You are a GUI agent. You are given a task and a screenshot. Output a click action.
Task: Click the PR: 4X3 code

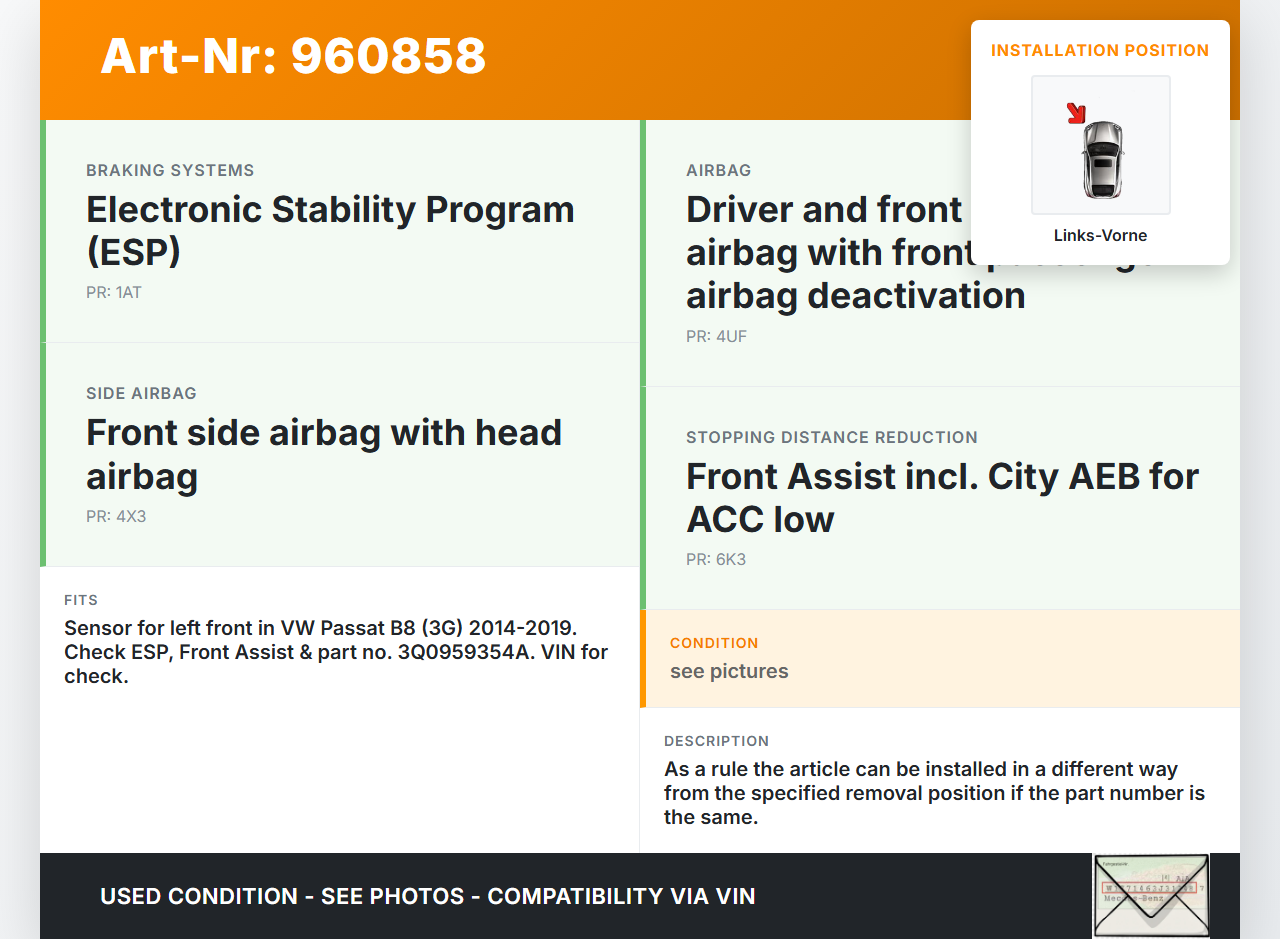pos(116,516)
